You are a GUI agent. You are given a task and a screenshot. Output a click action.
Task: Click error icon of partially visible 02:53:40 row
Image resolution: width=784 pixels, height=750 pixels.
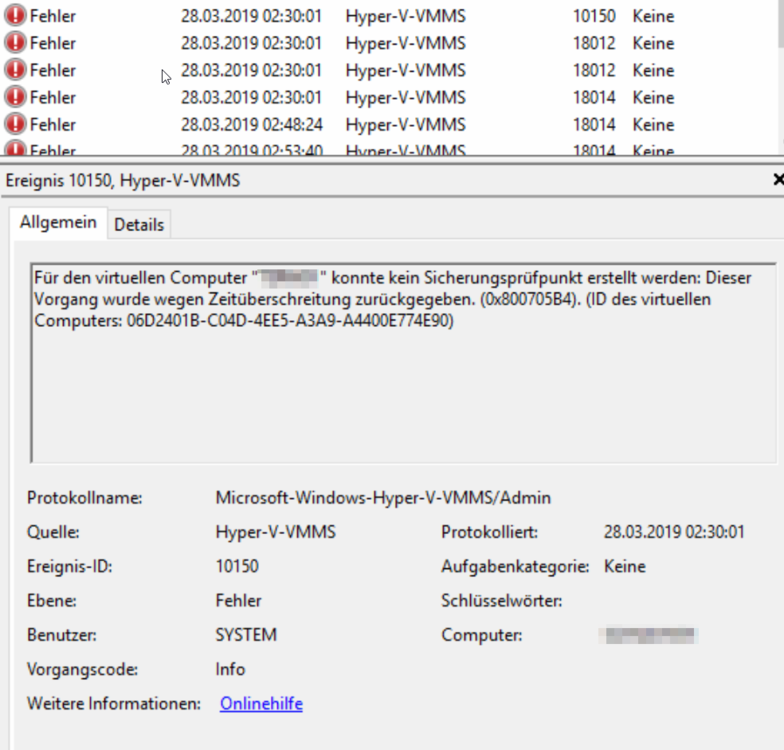coord(16,150)
